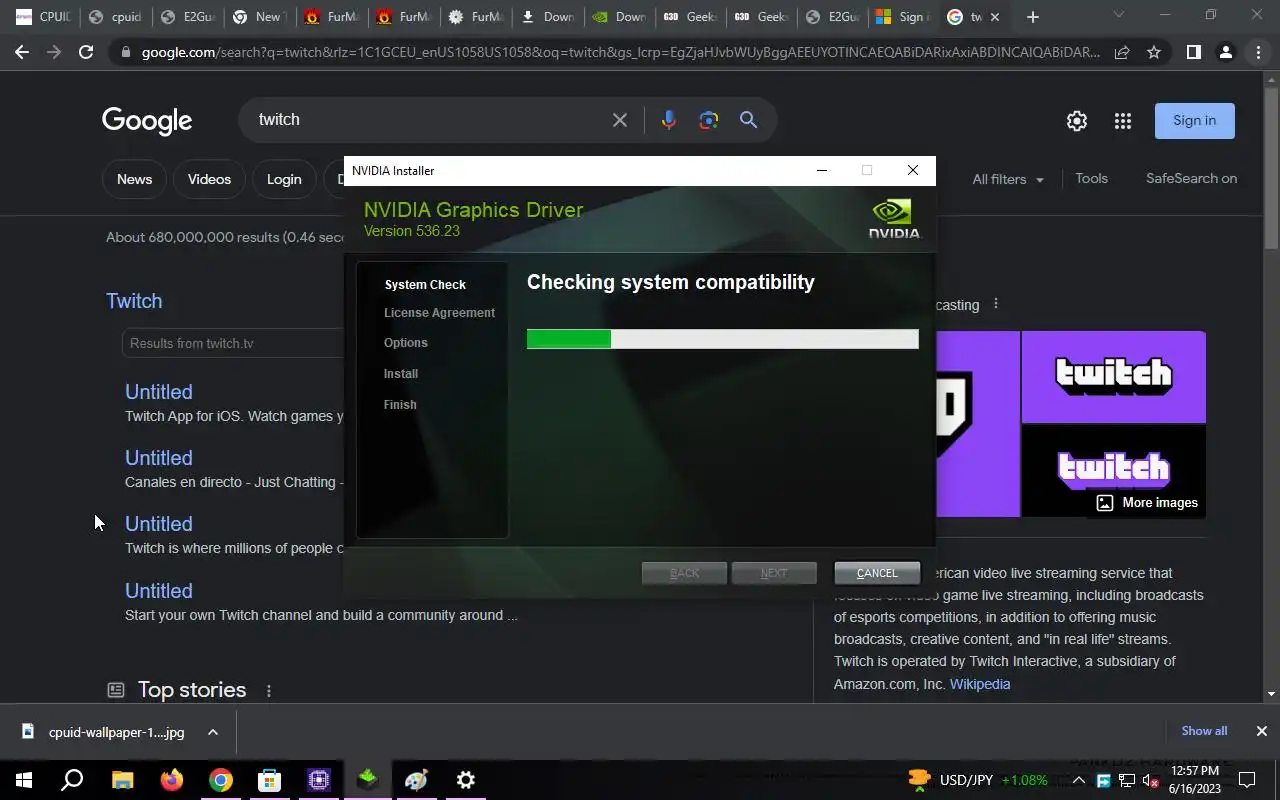This screenshot has width=1280, height=800.
Task: Click the blue magnifier search icon
Action: 748,120
